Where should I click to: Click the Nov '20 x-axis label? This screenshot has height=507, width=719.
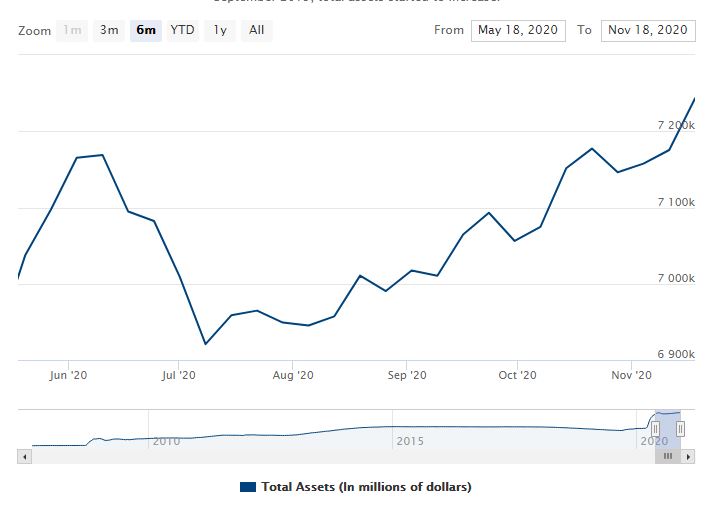point(631,375)
